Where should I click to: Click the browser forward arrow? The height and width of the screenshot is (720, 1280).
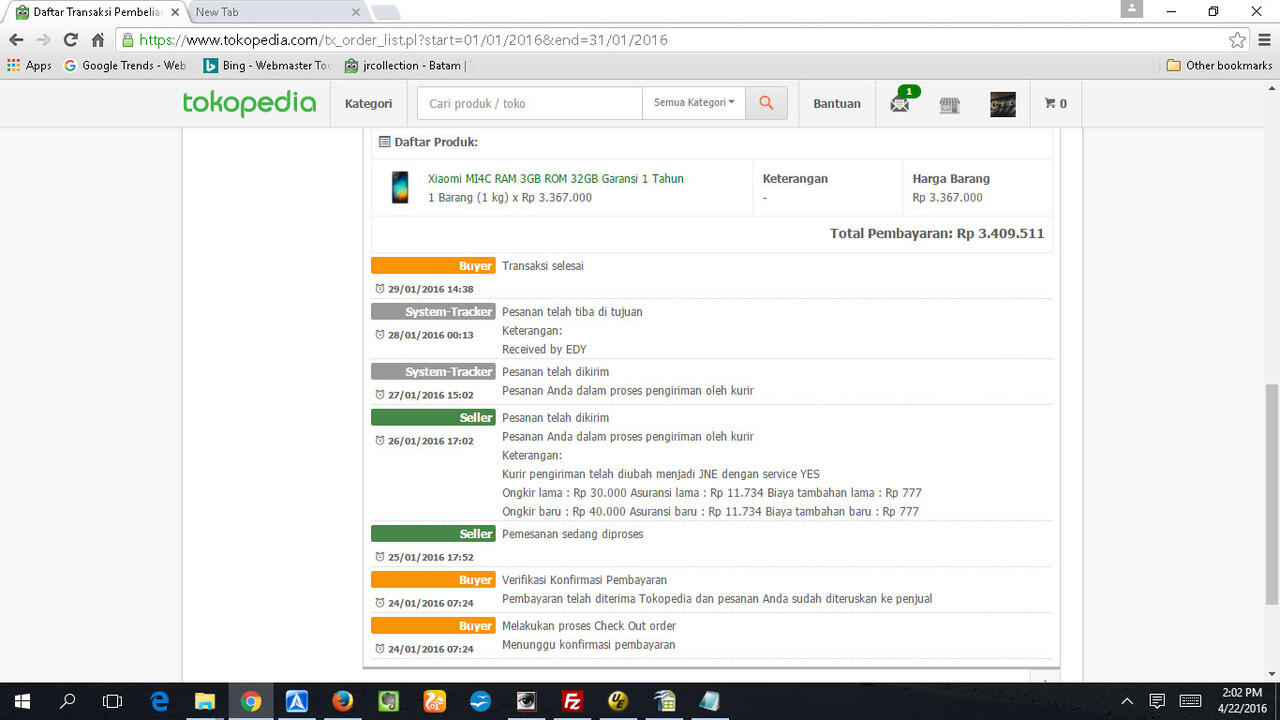[43, 40]
